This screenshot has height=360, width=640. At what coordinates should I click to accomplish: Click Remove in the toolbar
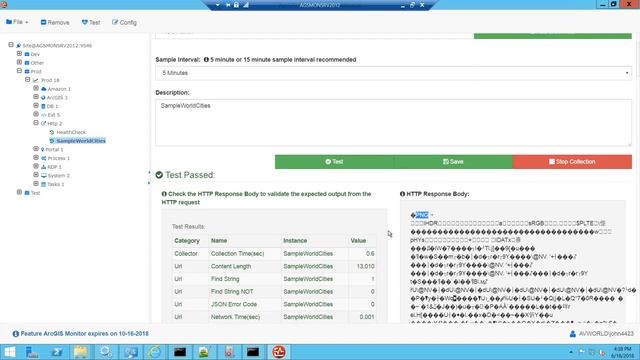coord(55,22)
